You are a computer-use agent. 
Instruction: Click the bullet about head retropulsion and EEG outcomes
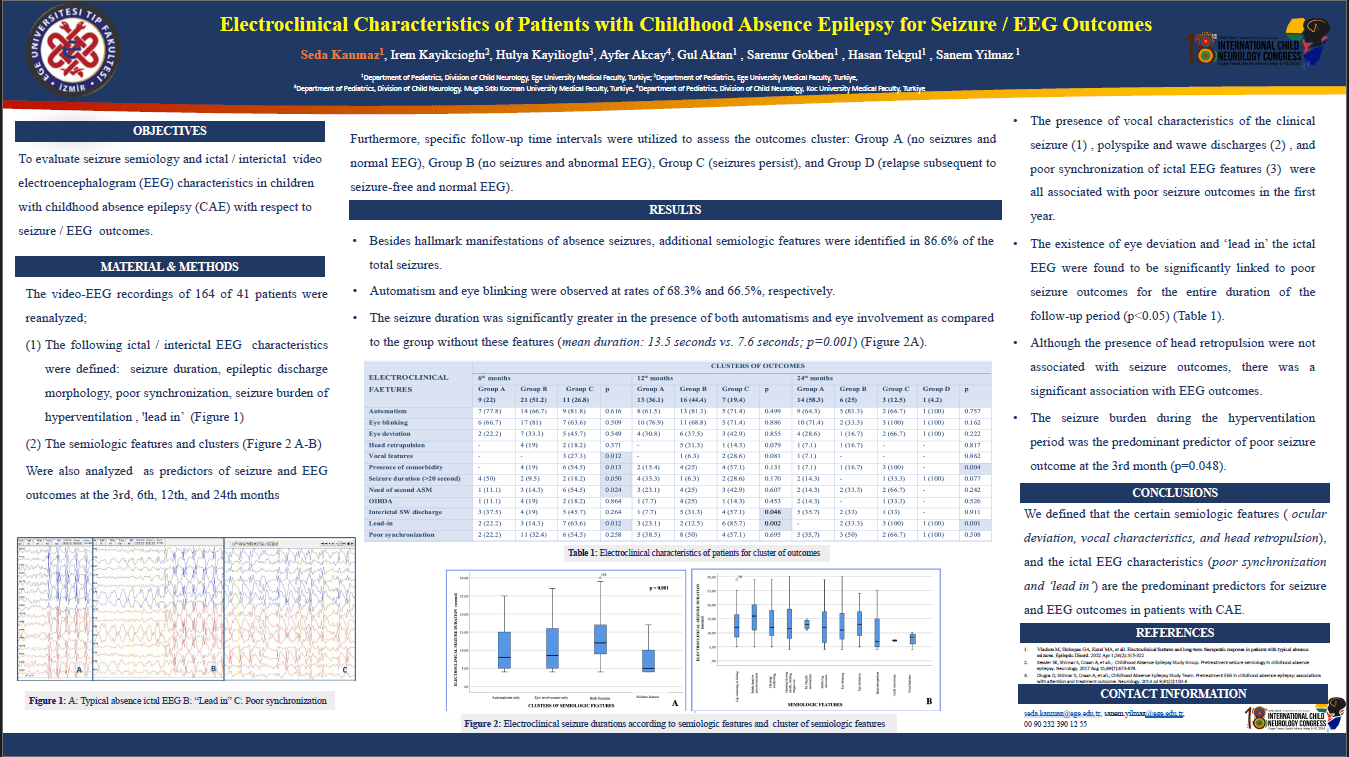[1173, 367]
